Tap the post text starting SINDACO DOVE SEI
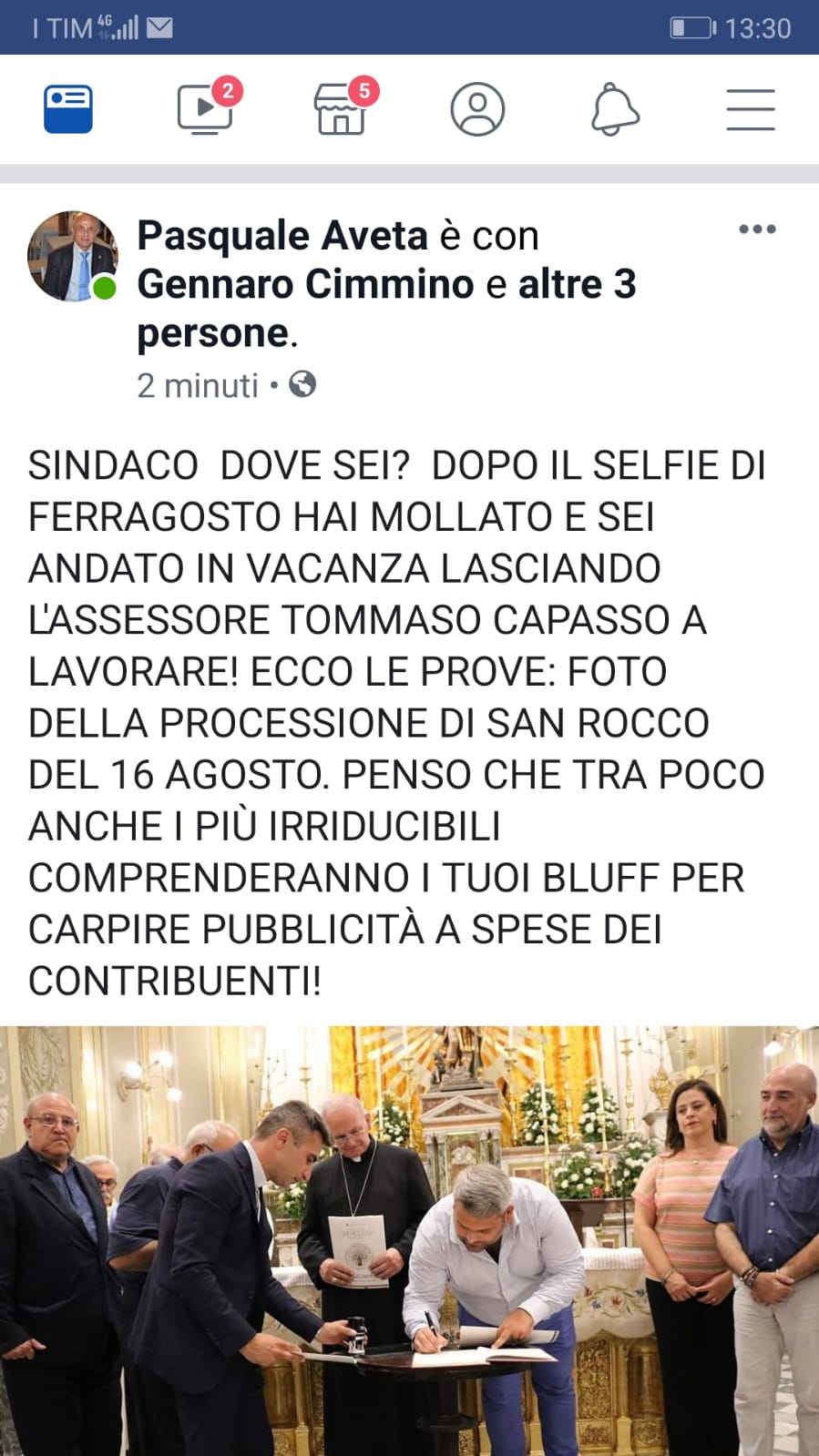Image resolution: width=819 pixels, height=1456 pixels. tap(396, 723)
